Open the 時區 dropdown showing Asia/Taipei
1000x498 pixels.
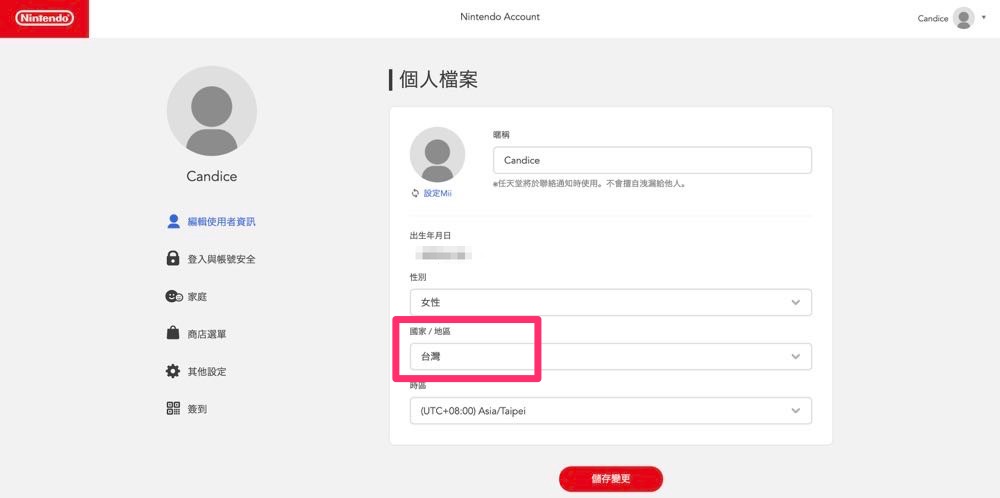coord(611,411)
